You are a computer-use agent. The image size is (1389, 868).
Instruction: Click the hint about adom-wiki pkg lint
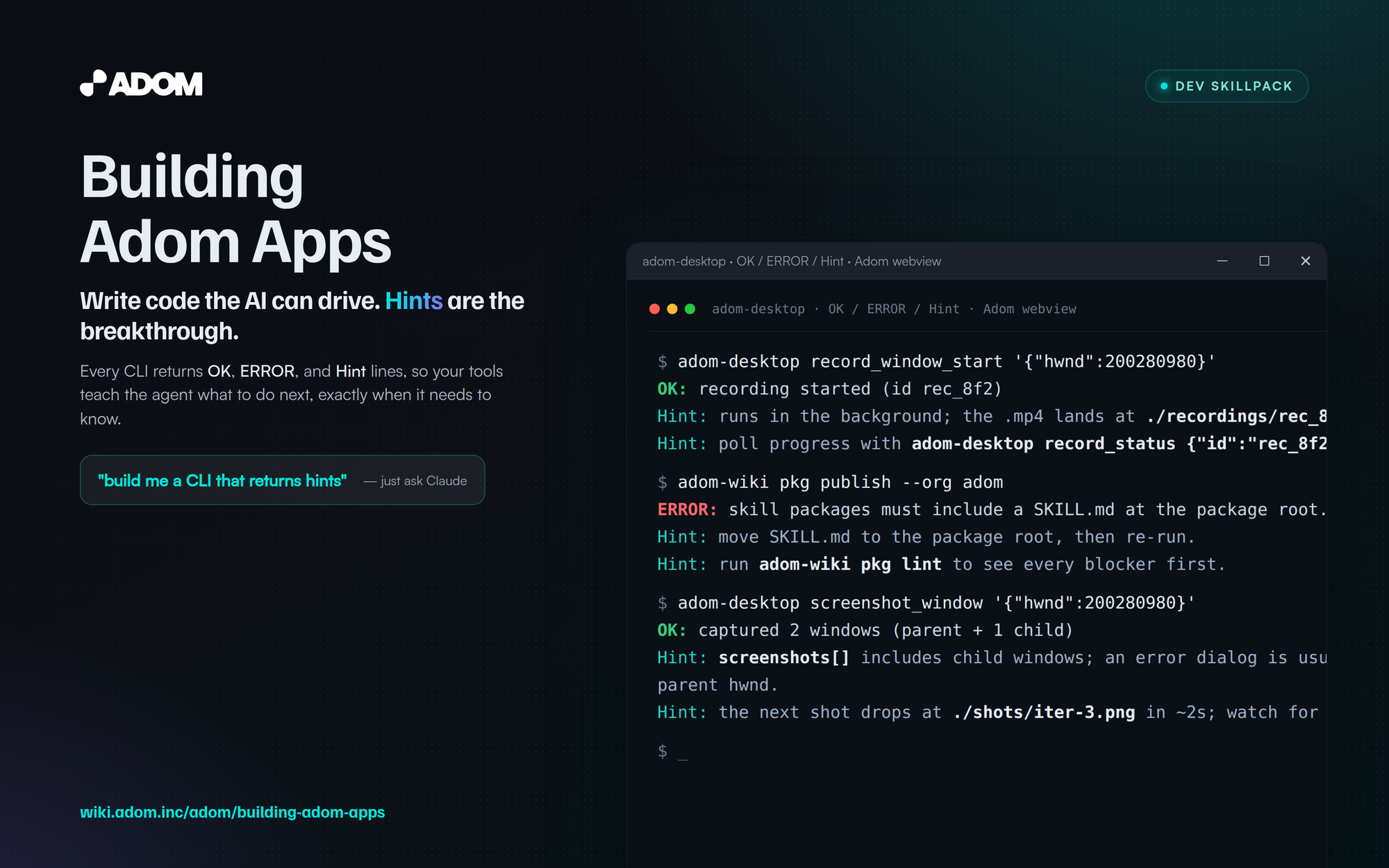pyautogui.click(x=941, y=565)
